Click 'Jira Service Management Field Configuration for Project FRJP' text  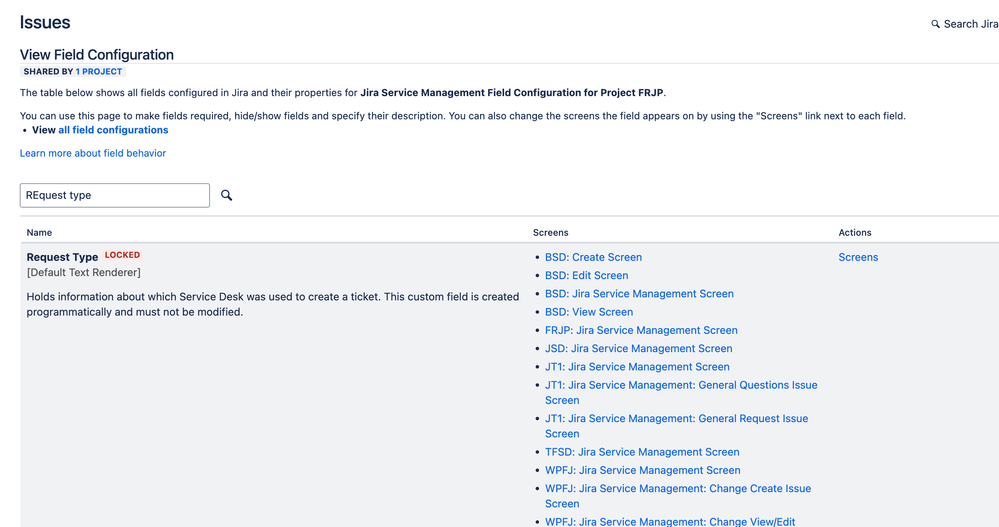512,93
